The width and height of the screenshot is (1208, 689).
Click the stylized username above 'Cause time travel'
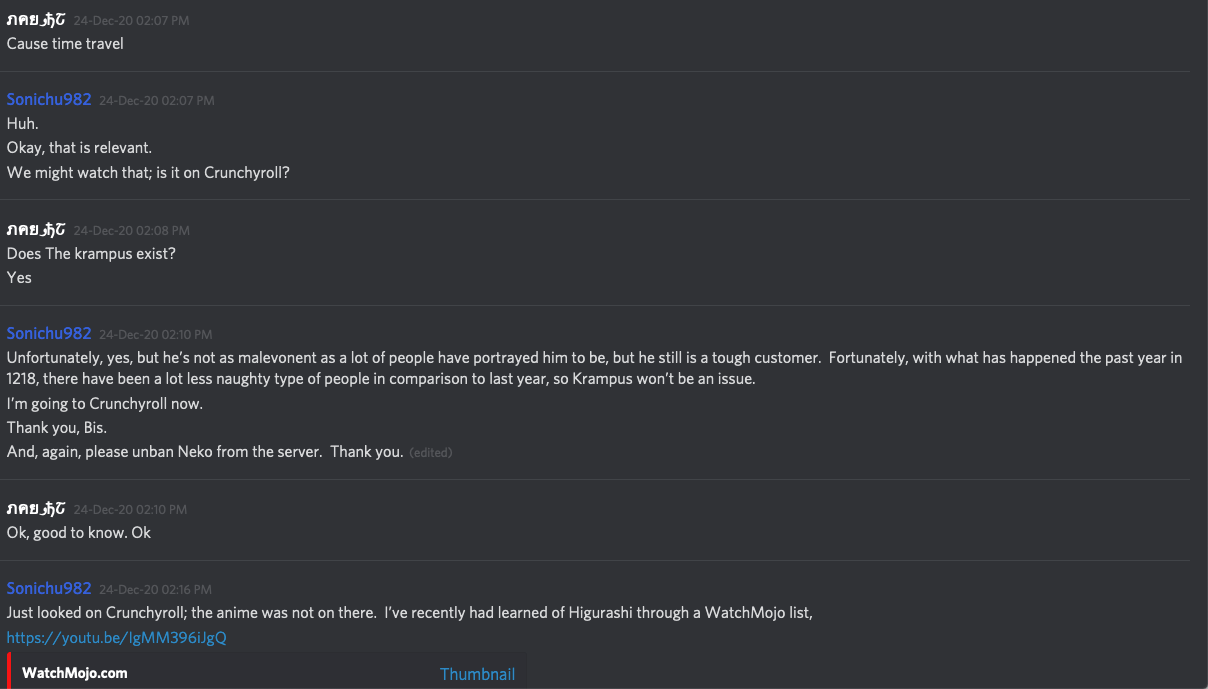pyautogui.click(x=37, y=20)
